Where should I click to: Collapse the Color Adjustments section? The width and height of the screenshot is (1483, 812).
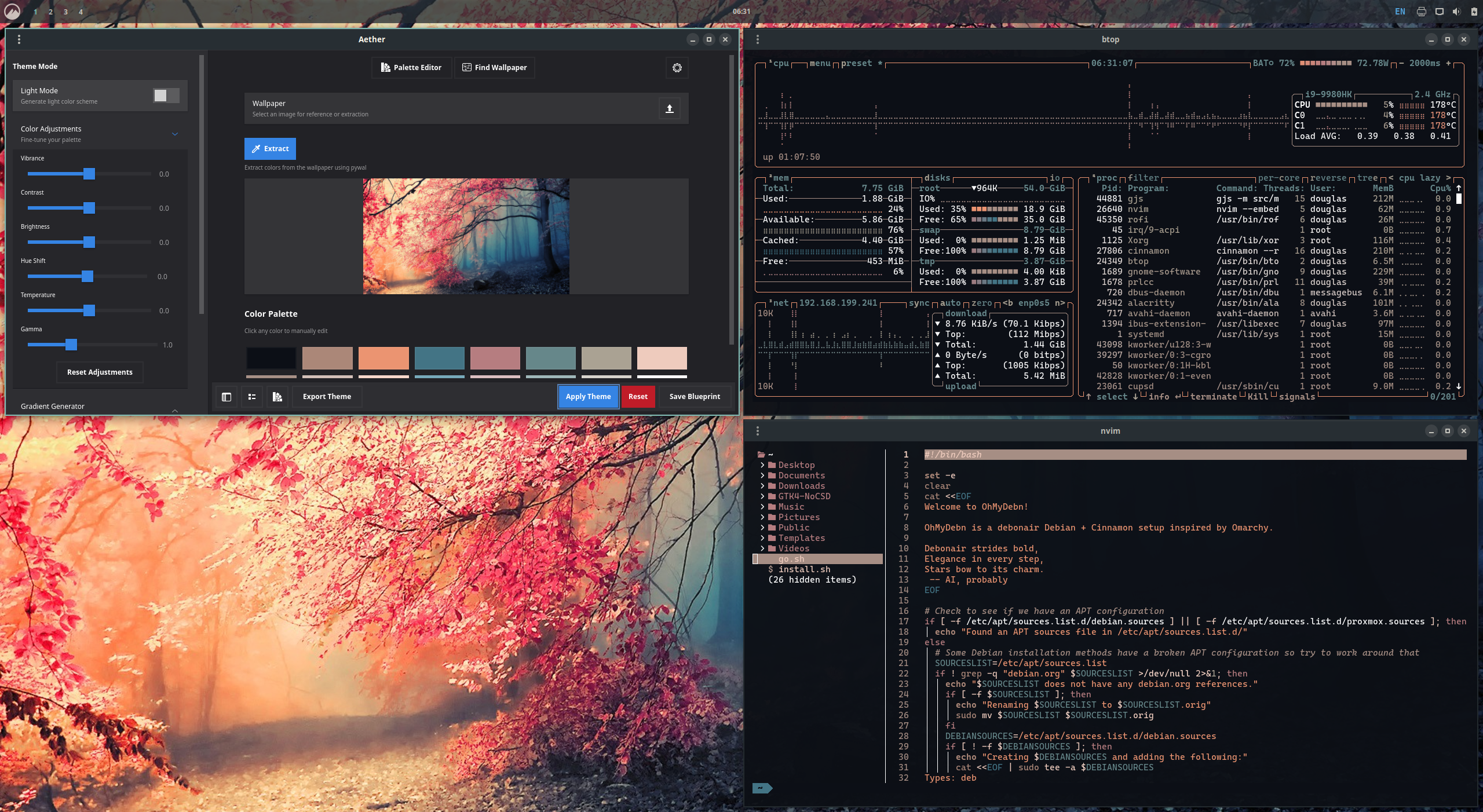(174, 134)
